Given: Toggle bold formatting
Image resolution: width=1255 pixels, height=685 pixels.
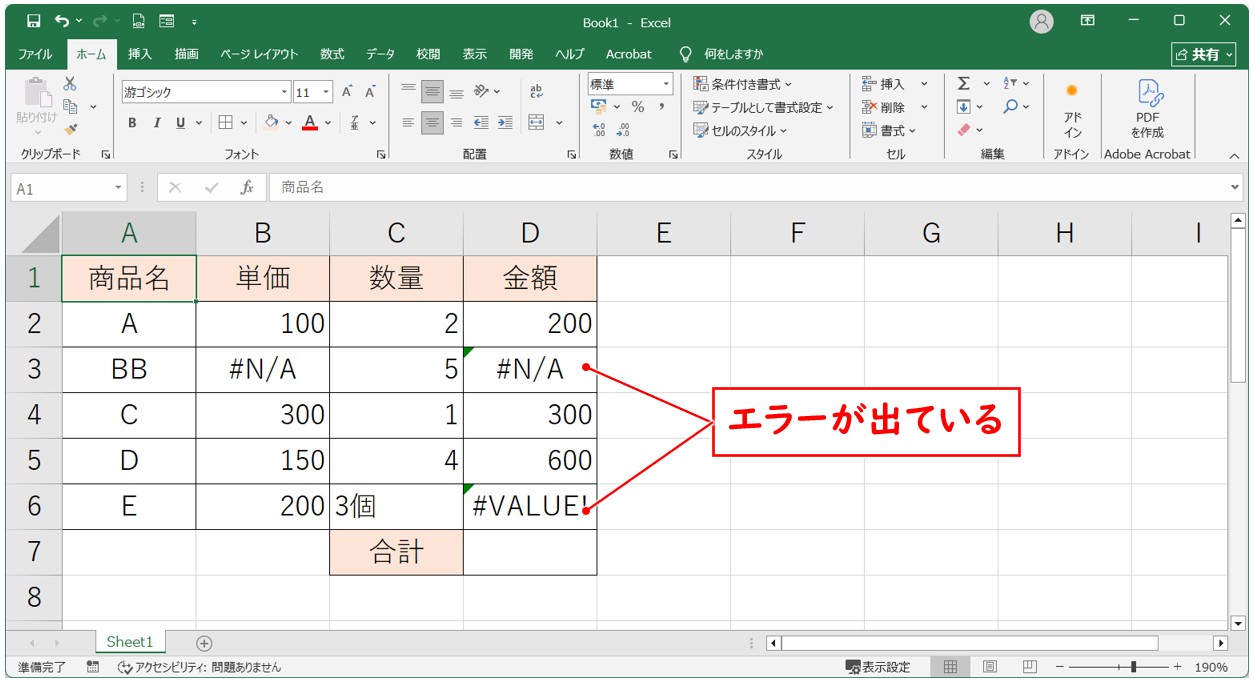Looking at the screenshot, I should [x=132, y=123].
